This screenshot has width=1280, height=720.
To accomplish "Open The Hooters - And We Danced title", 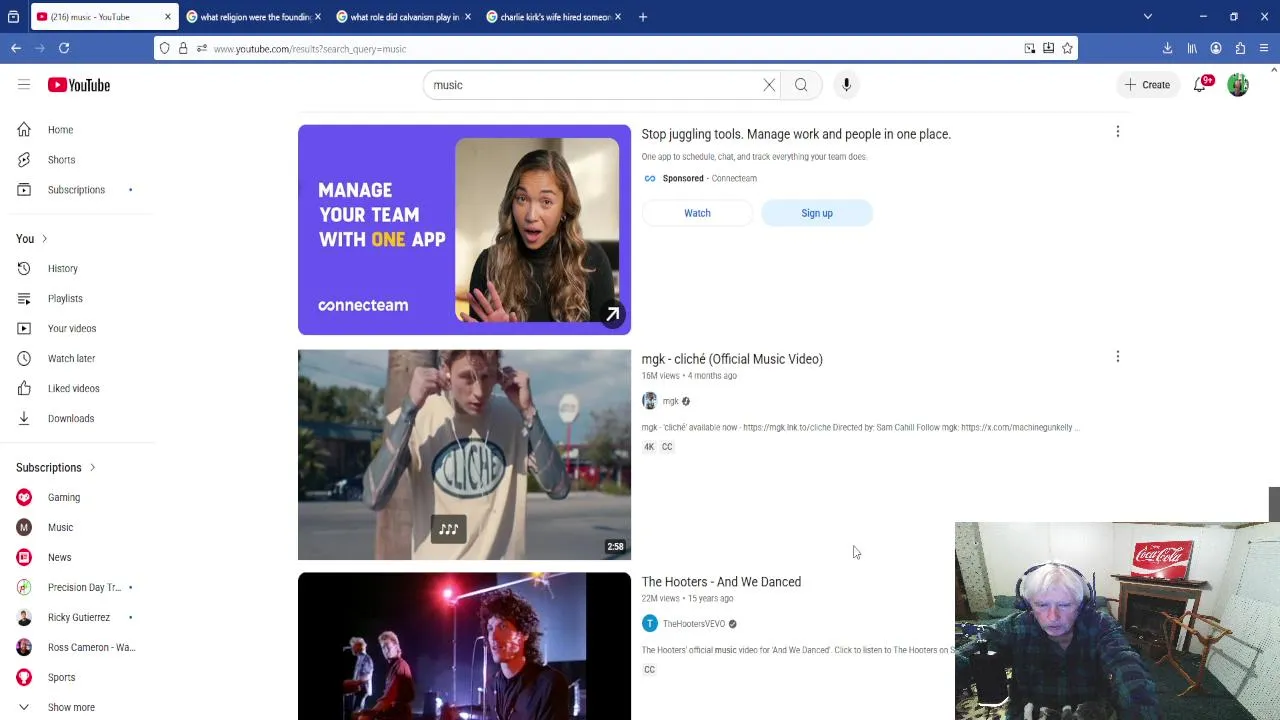I will 721,582.
